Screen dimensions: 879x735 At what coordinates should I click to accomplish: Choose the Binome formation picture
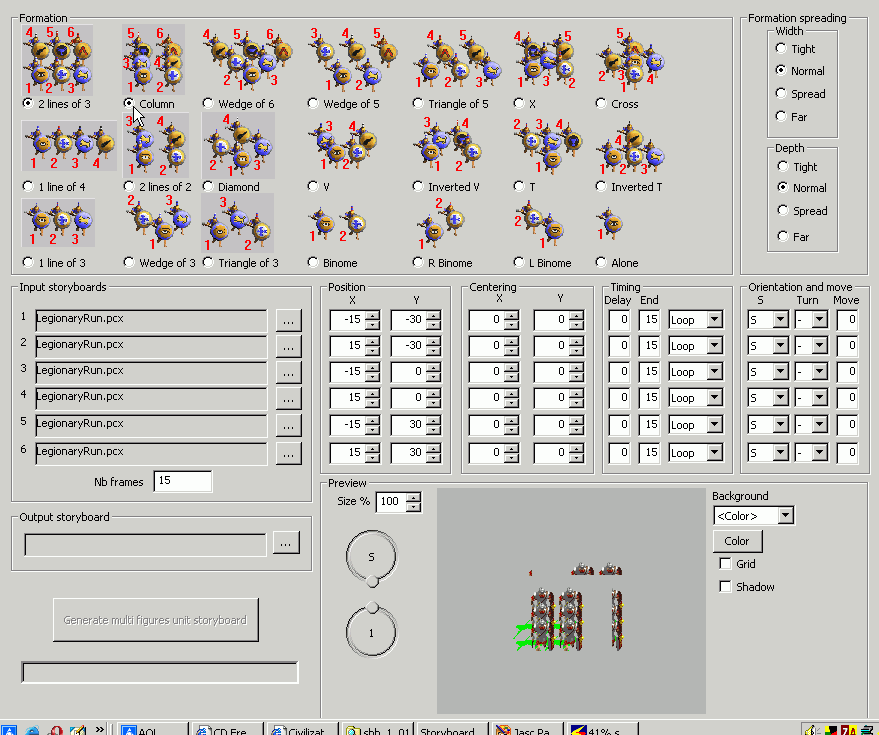tap(338, 224)
